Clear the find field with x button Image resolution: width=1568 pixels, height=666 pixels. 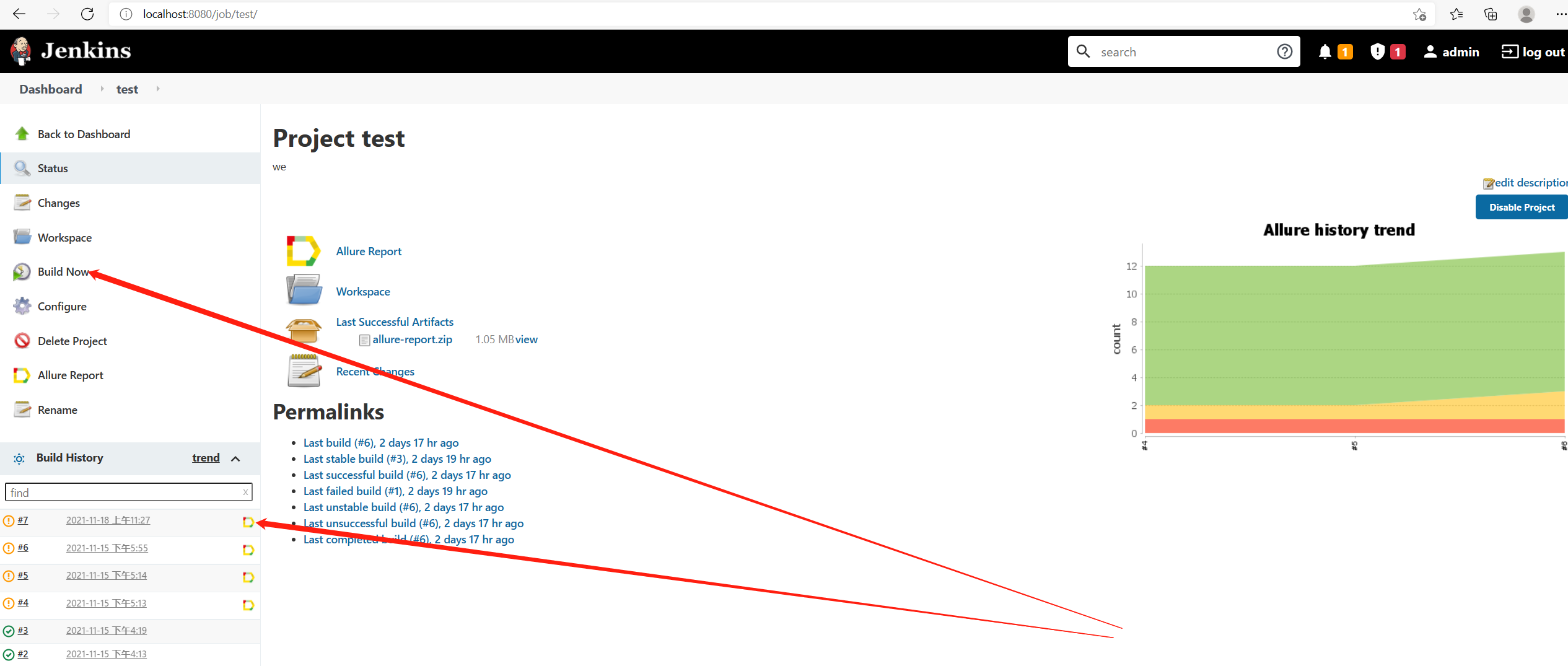tap(245, 492)
